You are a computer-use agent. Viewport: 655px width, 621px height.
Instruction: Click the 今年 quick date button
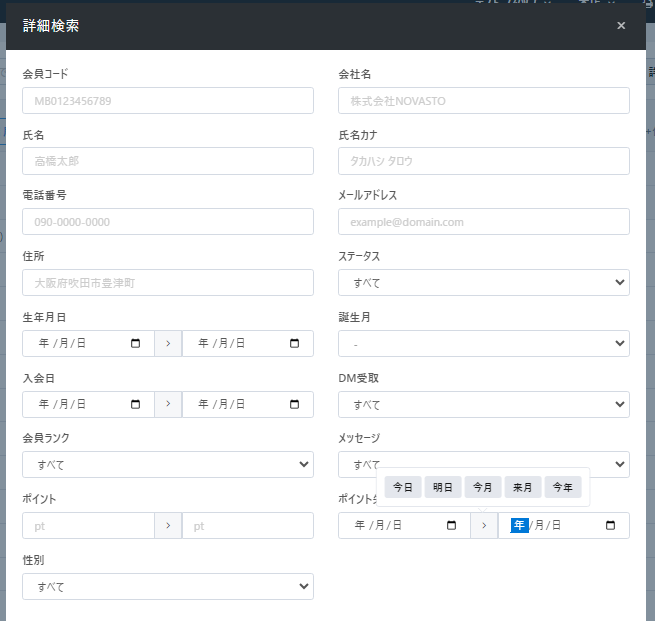point(563,487)
